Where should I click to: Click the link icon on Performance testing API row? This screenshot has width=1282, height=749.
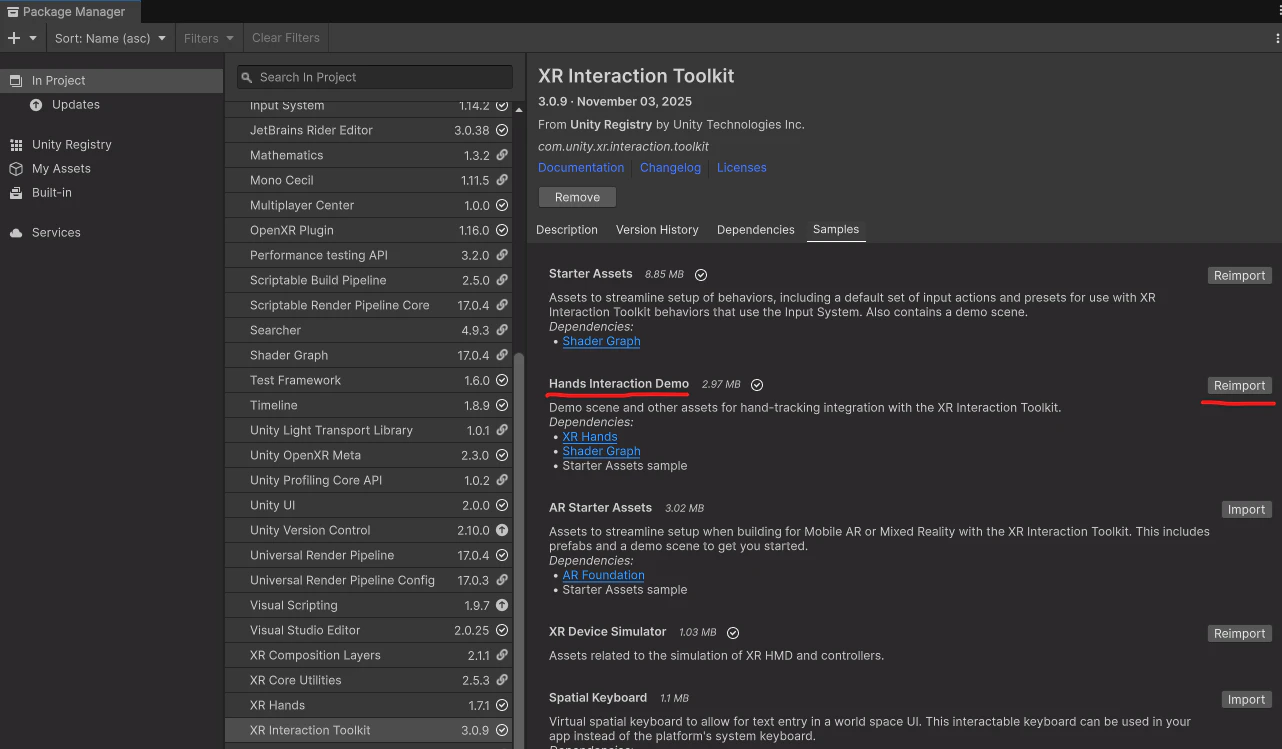coord(502,255)
